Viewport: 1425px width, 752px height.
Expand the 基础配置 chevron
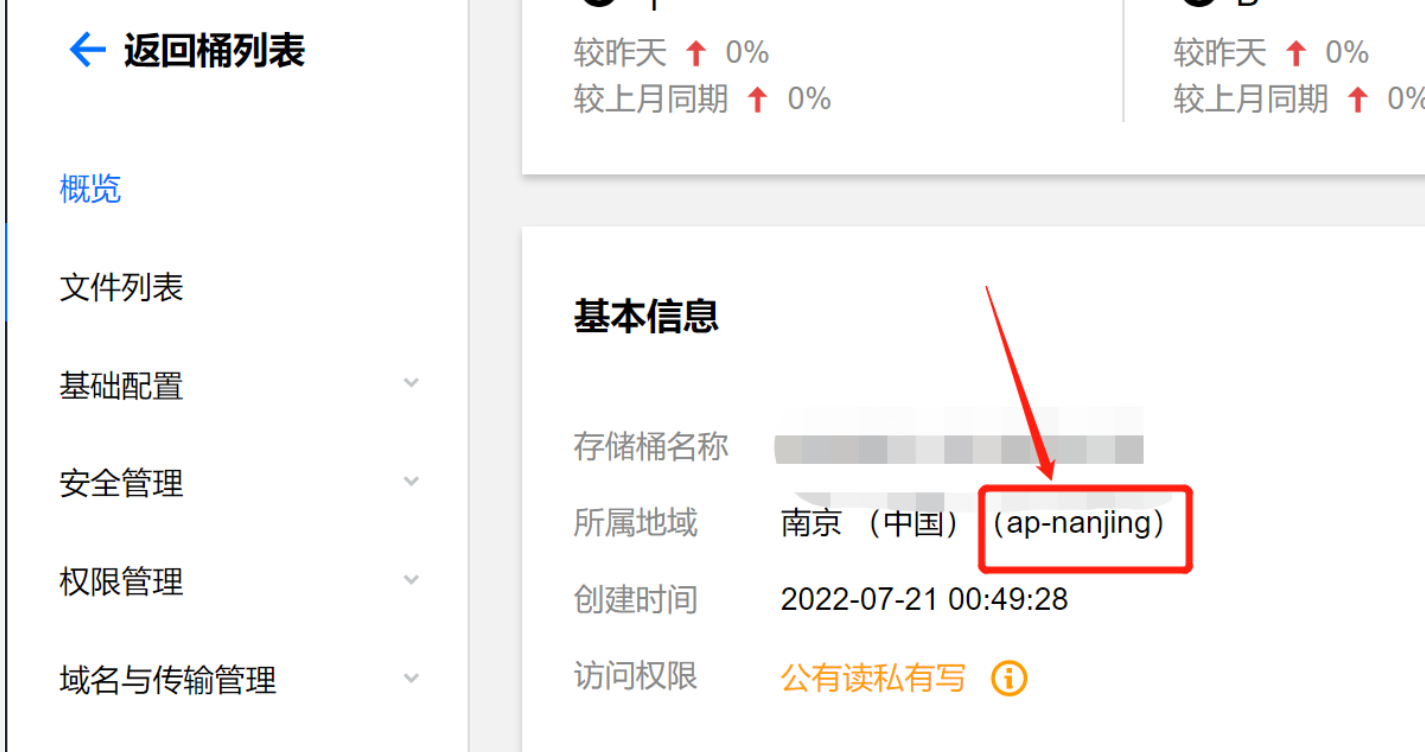(411, 383)
